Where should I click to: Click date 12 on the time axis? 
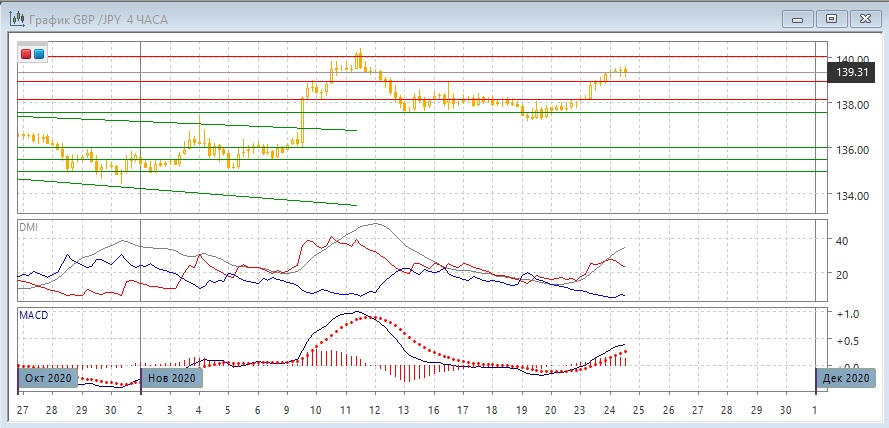coord(375,411)
